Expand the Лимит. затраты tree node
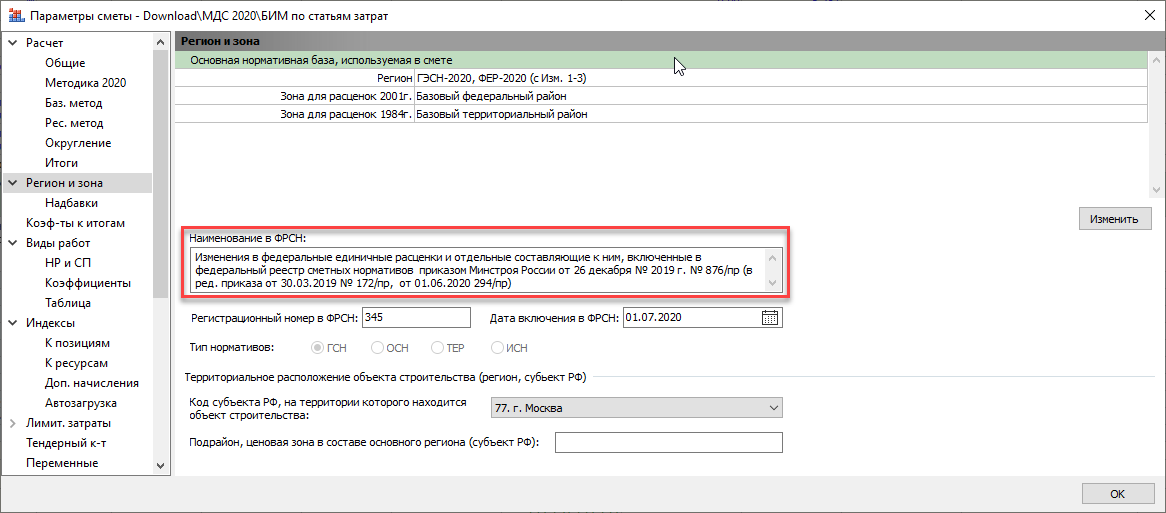Screen dimensions: 1166x513 point(13,423)
